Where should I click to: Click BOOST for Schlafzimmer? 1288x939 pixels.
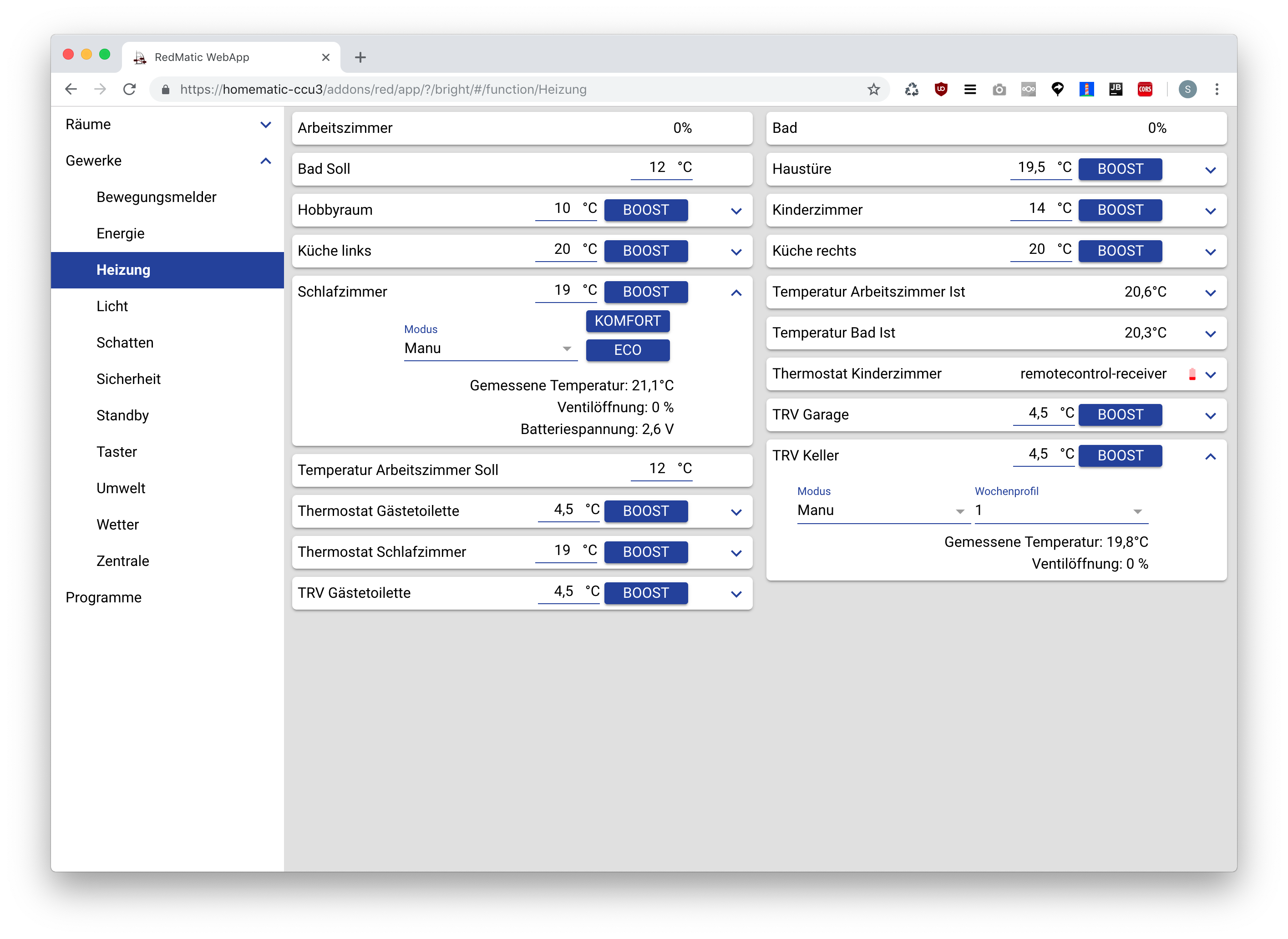(x=645, y=292)
